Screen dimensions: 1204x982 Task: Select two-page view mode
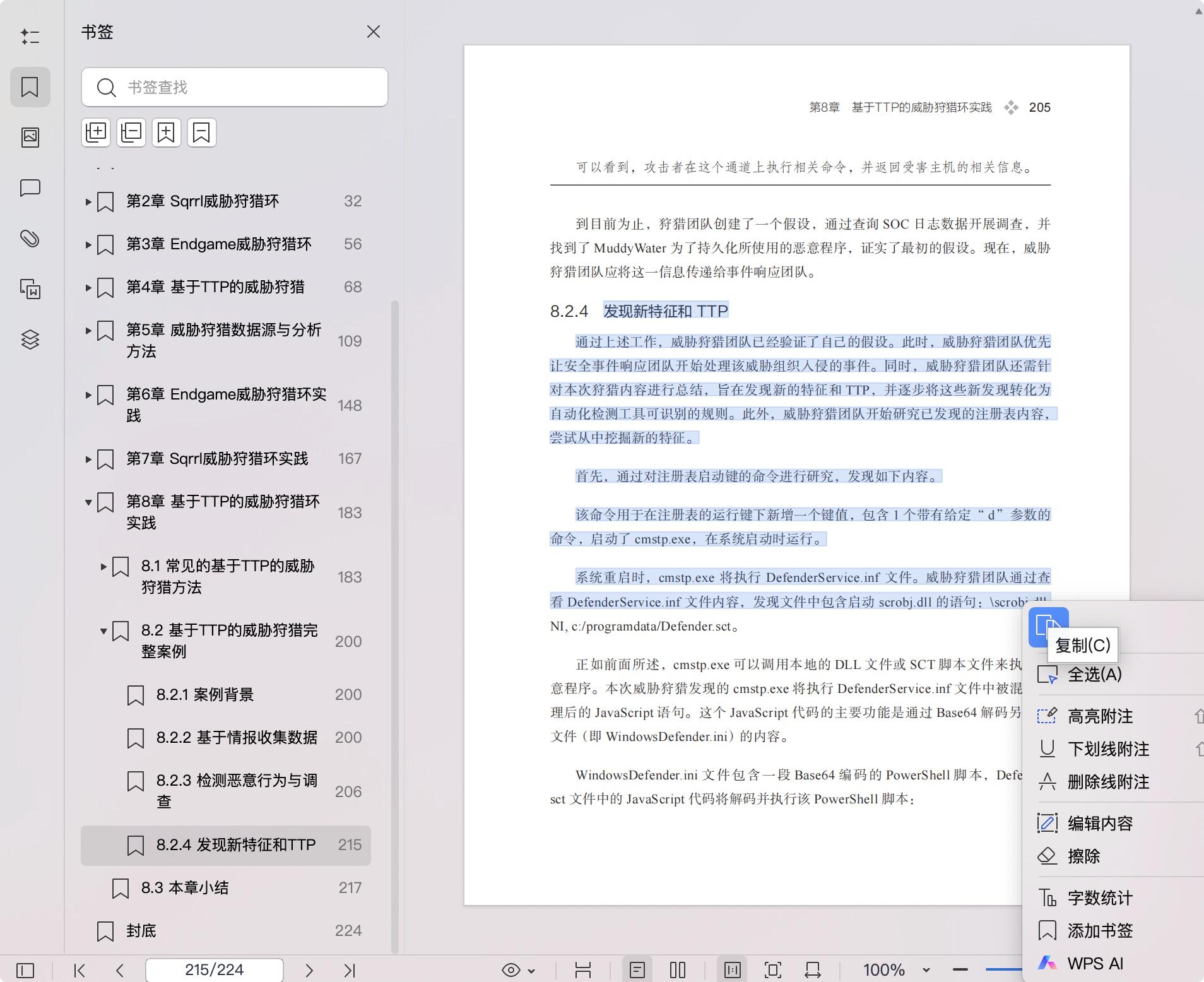pyautogui.click(x=678, y=970)
